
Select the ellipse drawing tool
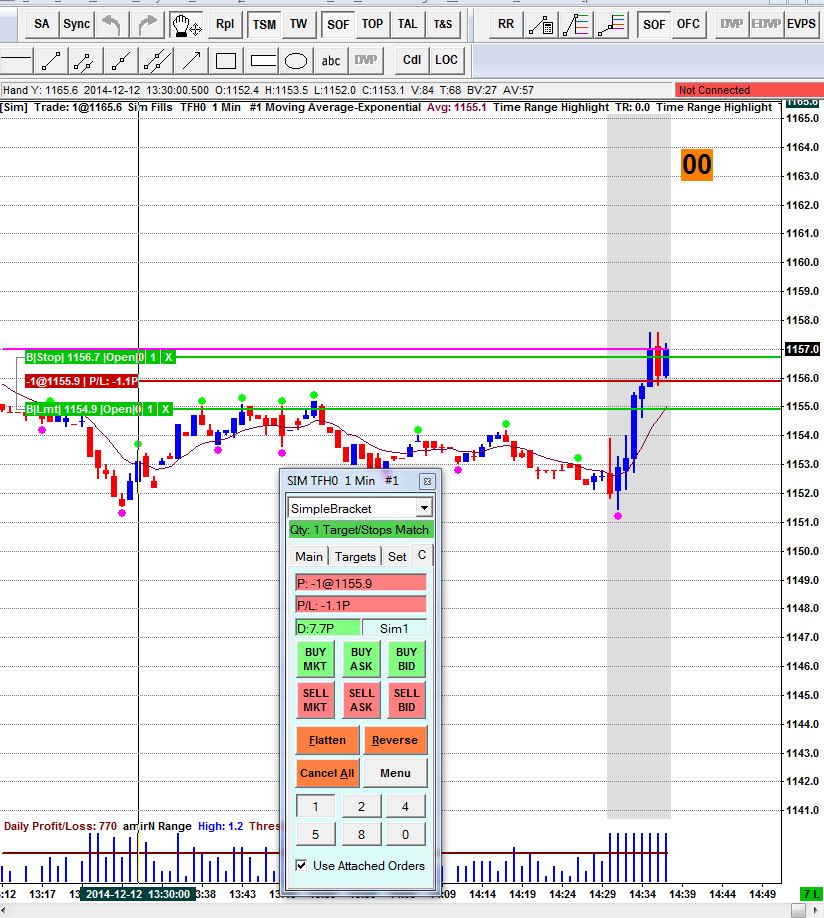[x=296, y=60]
